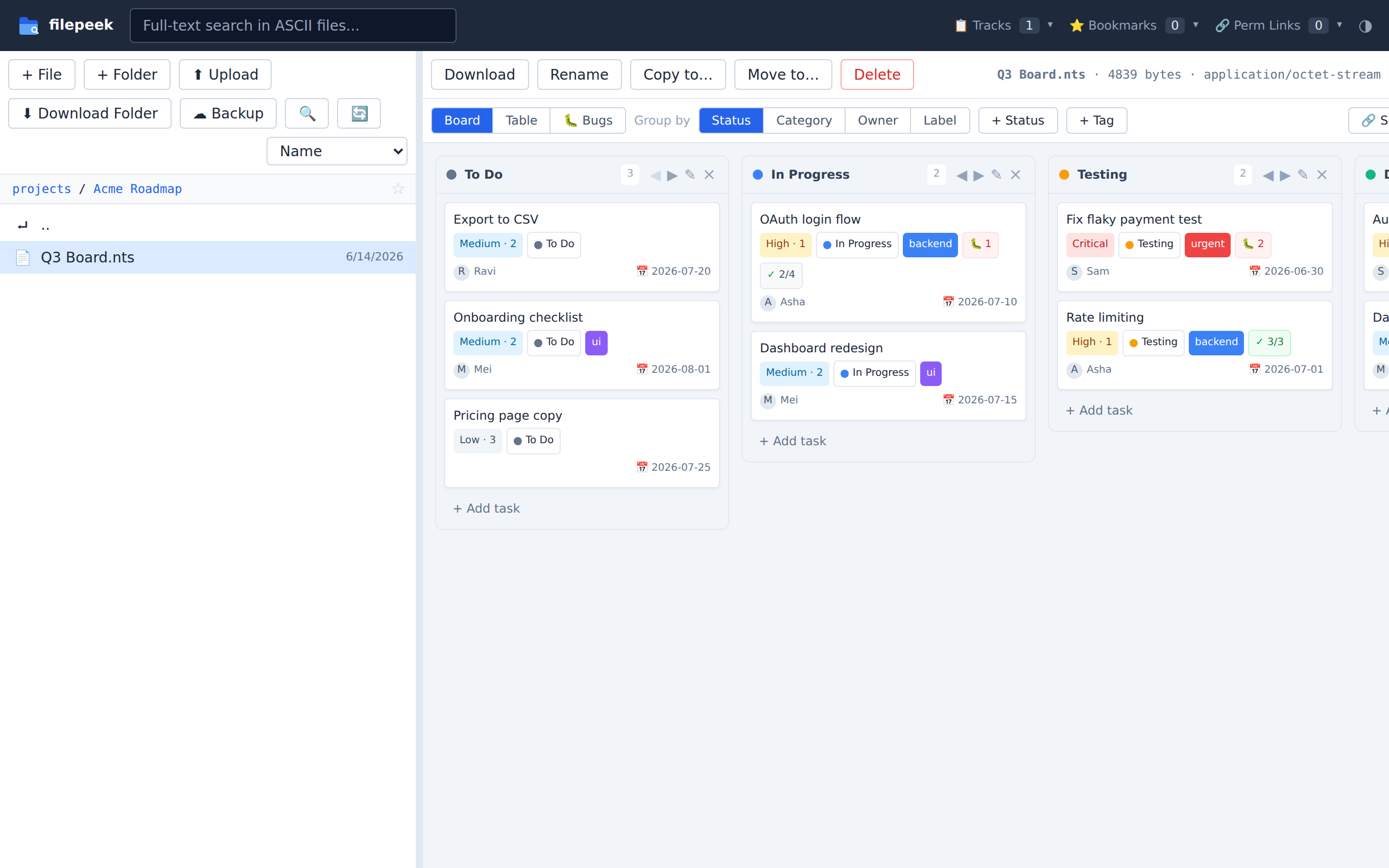
Task: Create a new folder with + Folder
Action: (127, 75)
